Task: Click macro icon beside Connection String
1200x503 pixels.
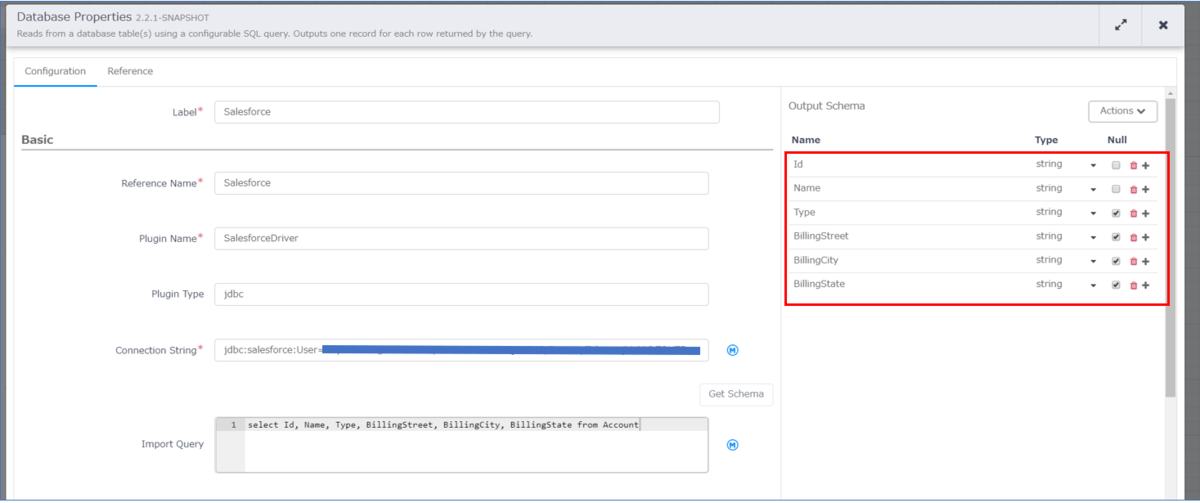Action: tap(732, 350)
